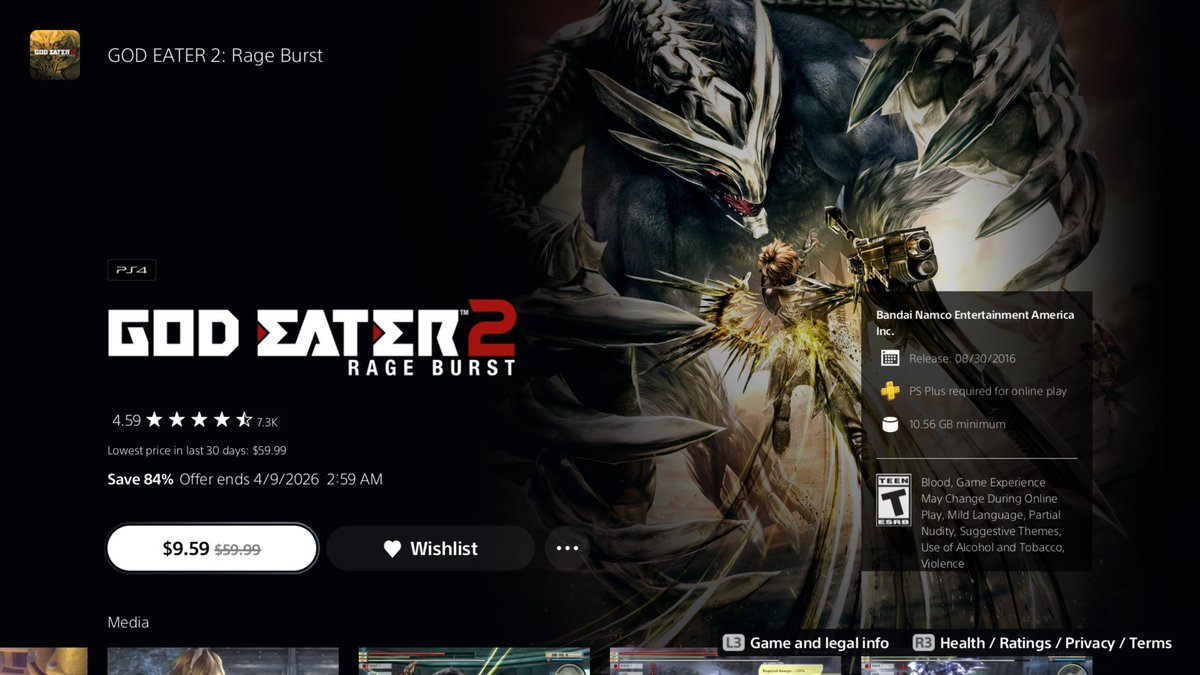This screenshot has height=675, width=1200.
Task: Click the 4.59 rating score
Action: 126,421
